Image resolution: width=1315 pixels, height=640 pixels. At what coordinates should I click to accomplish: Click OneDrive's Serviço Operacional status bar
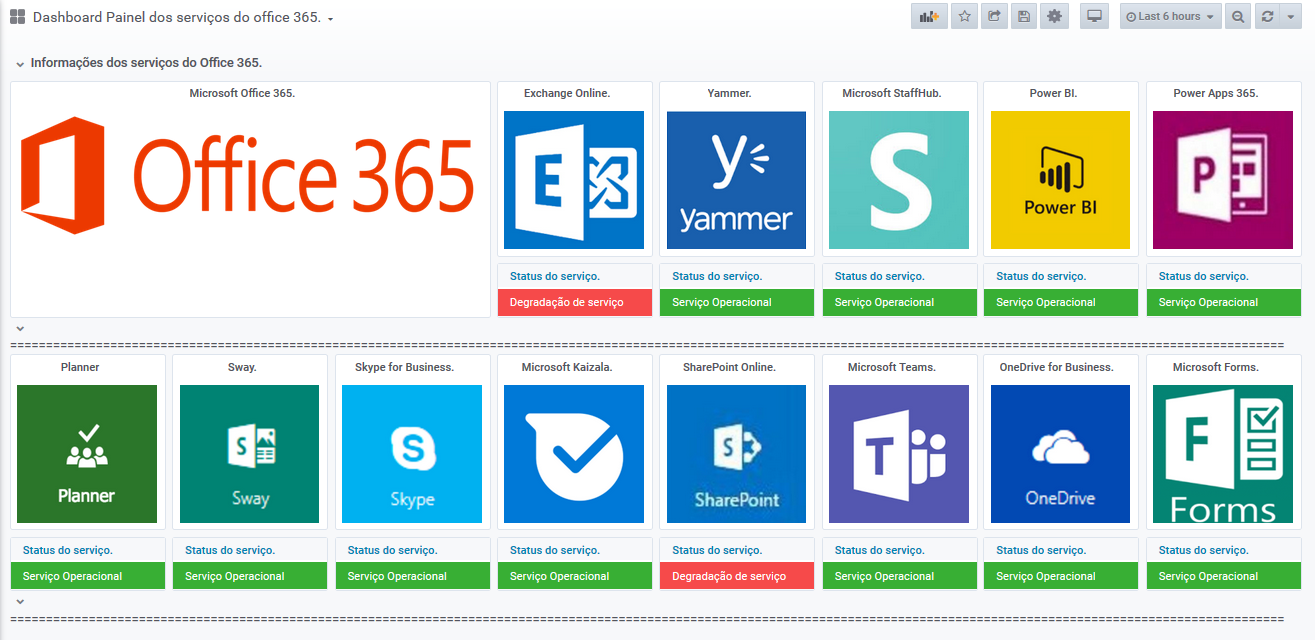[1061, 576]
